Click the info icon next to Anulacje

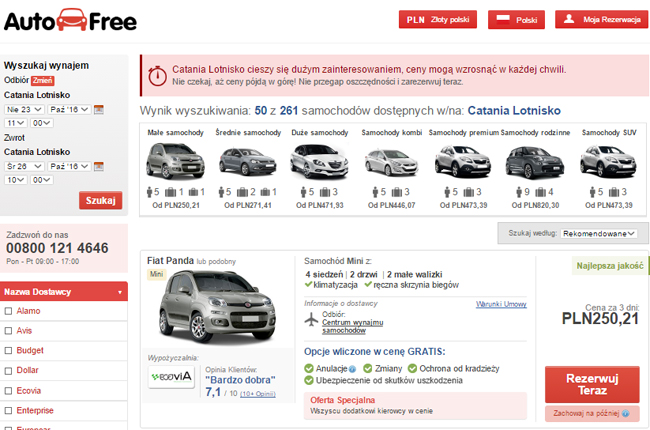pos(352,369)
